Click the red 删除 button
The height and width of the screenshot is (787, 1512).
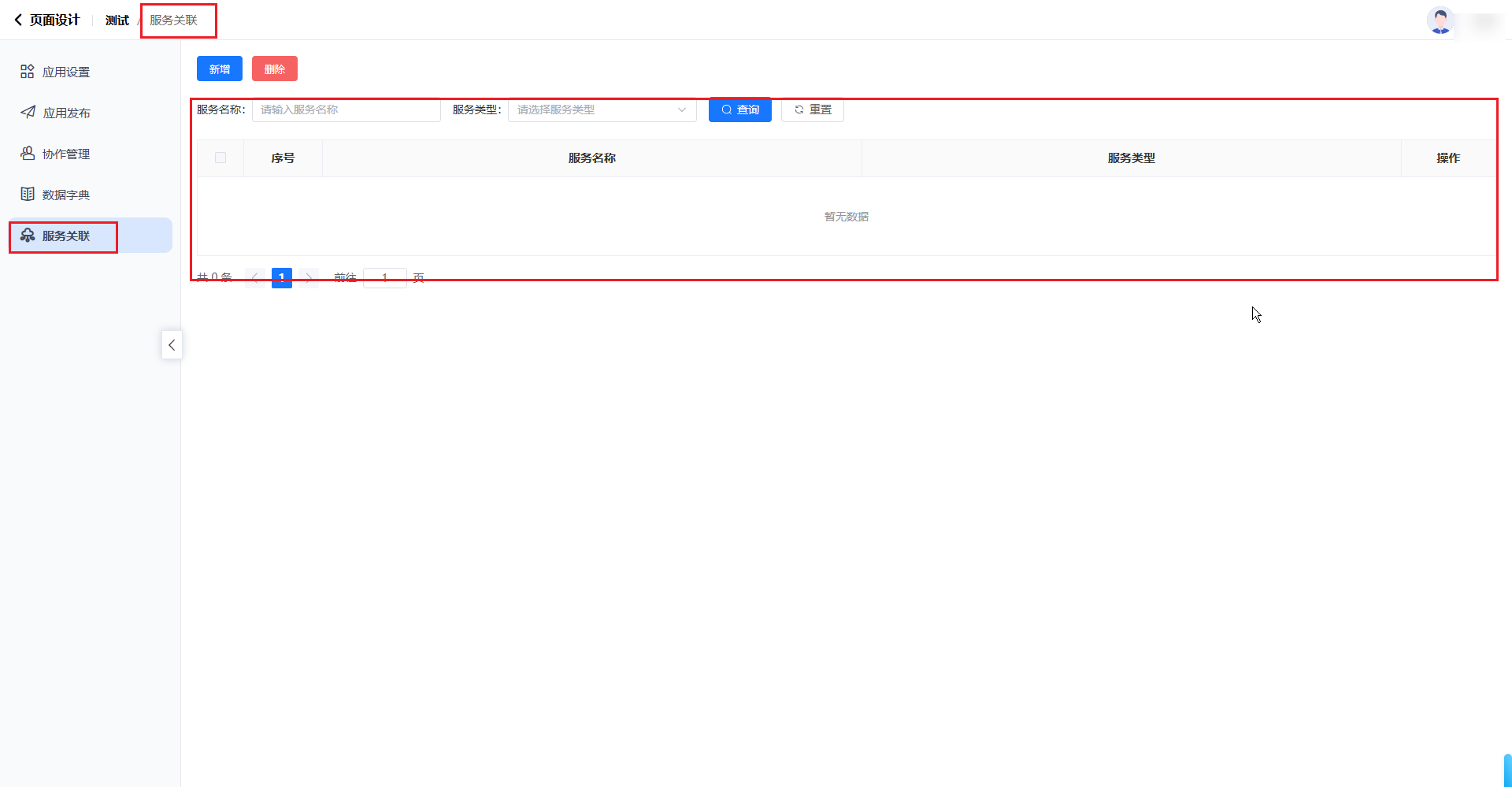coord(274,69)
